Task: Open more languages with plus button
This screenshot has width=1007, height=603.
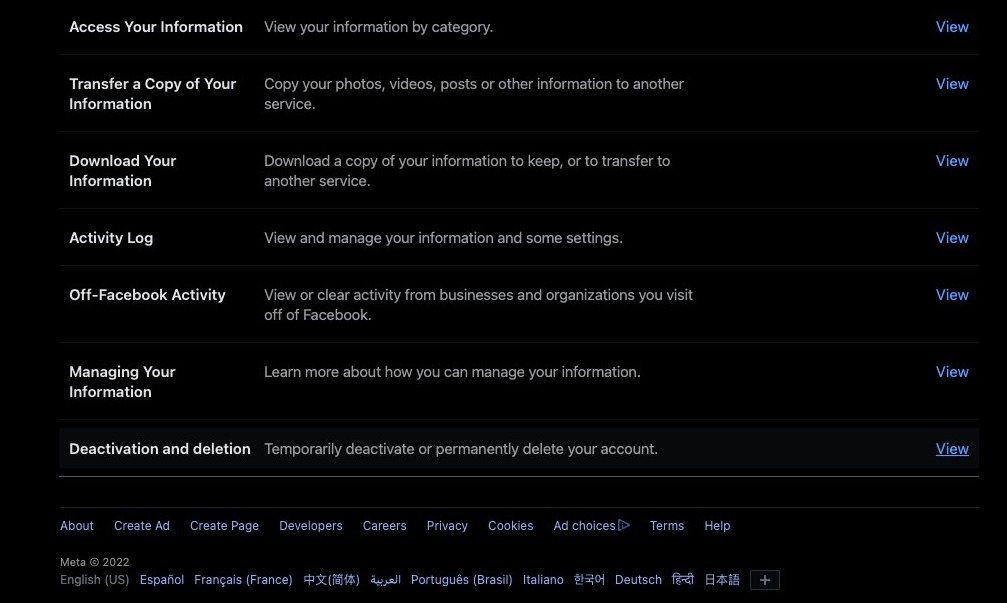Action: click(x=764, y=580)
